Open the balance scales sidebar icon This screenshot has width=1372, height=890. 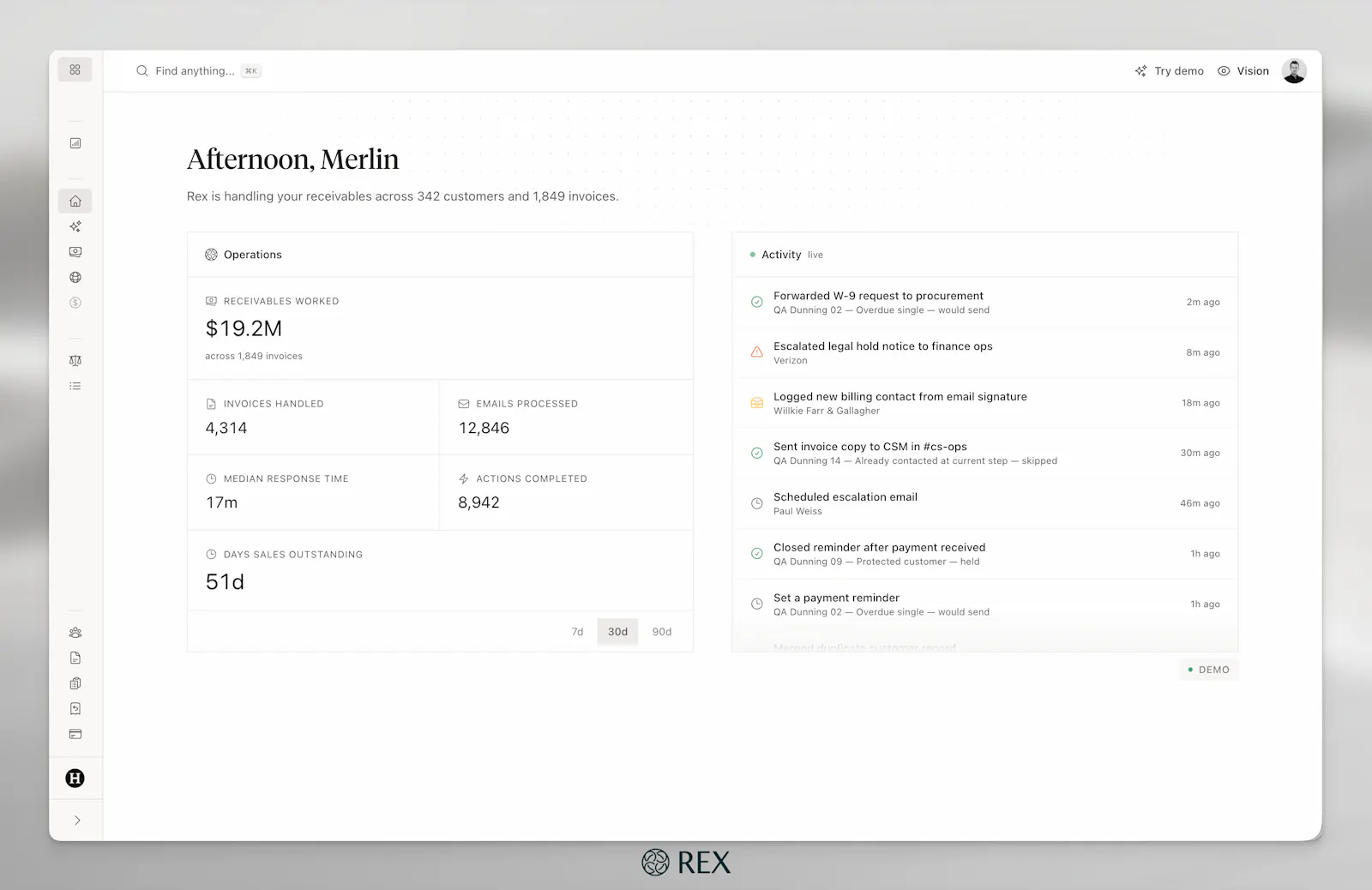pos(75,361)
